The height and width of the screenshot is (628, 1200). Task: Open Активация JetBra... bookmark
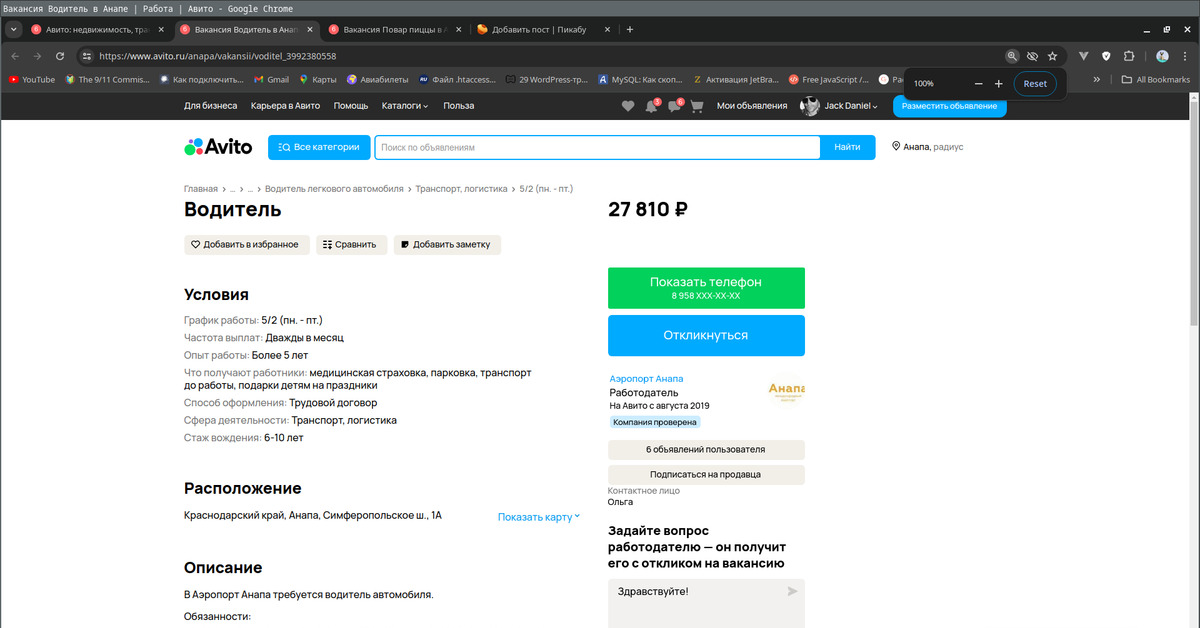(x=737, y=79)
